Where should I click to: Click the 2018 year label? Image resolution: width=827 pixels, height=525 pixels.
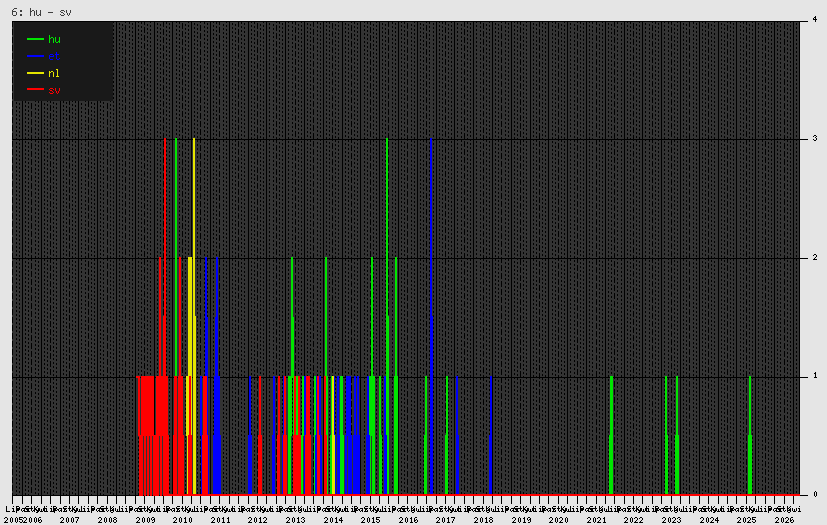coord(484,520)
